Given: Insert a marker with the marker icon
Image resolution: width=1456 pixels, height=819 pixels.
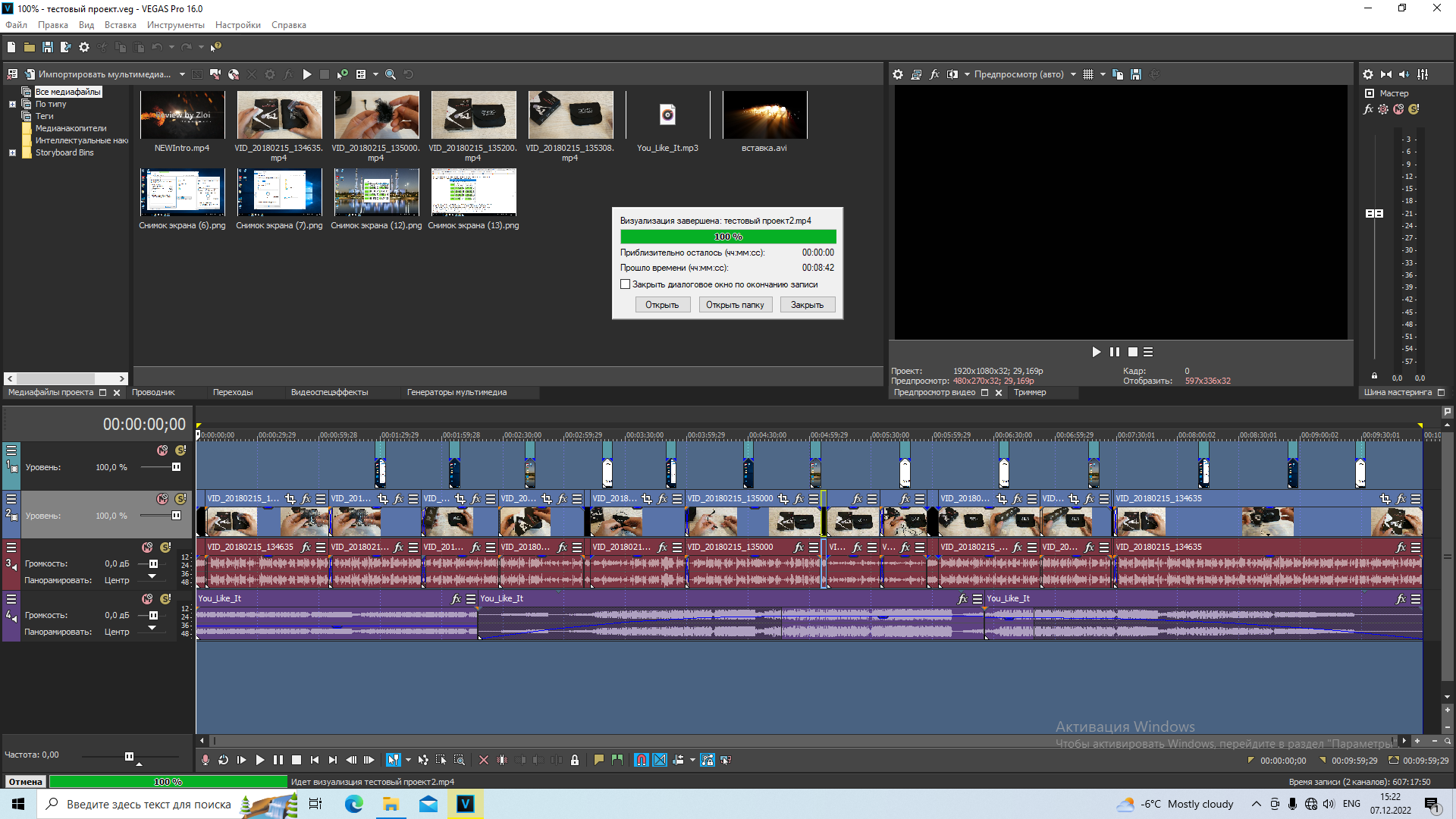Looking at the screenshot, I should [599, 760].
